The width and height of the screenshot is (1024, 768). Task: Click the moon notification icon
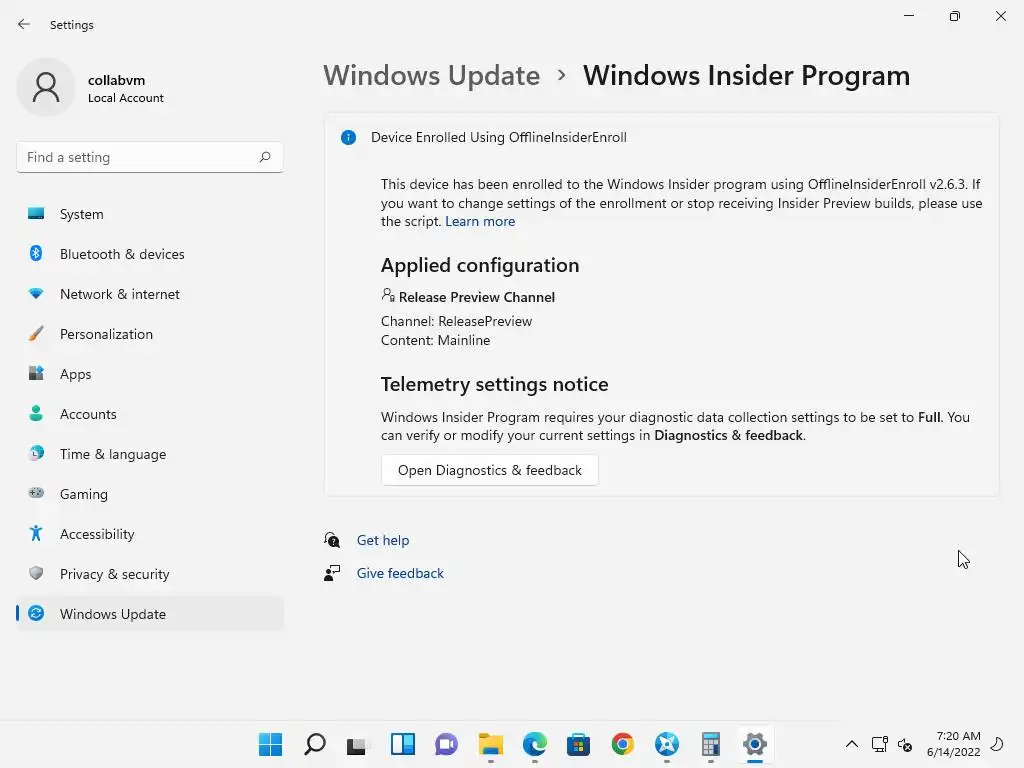pyautogui.click(x=997, y=744)
